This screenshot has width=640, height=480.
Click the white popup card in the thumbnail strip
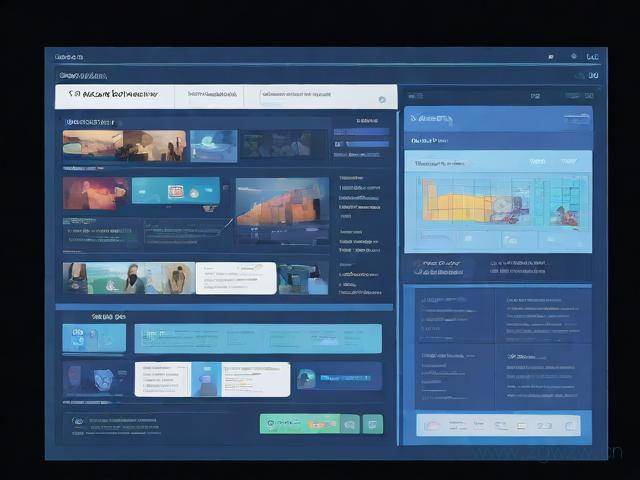pyautogui.click(x=235, y=278)
